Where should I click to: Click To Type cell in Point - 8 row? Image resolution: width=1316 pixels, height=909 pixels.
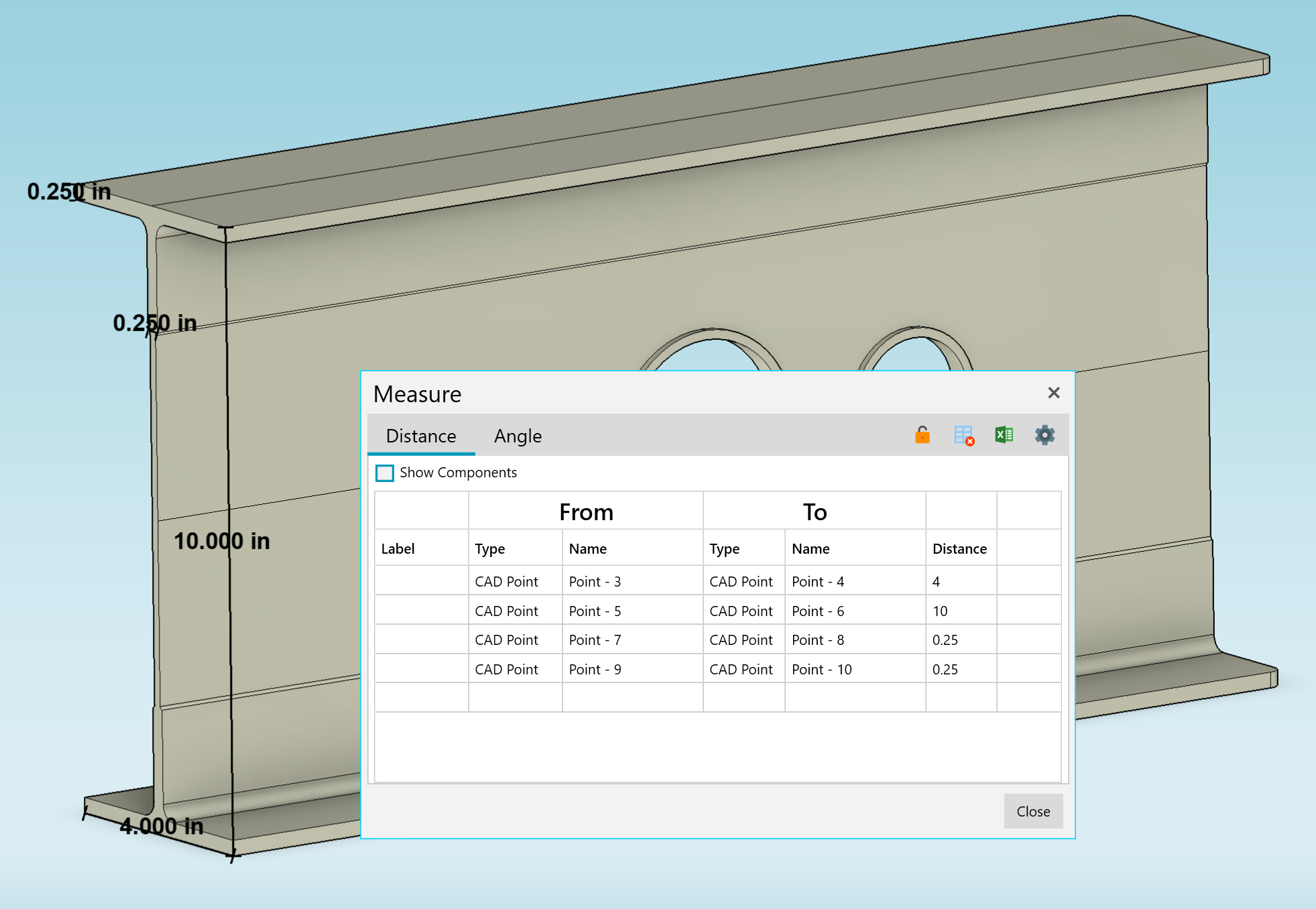coord(743,640)
